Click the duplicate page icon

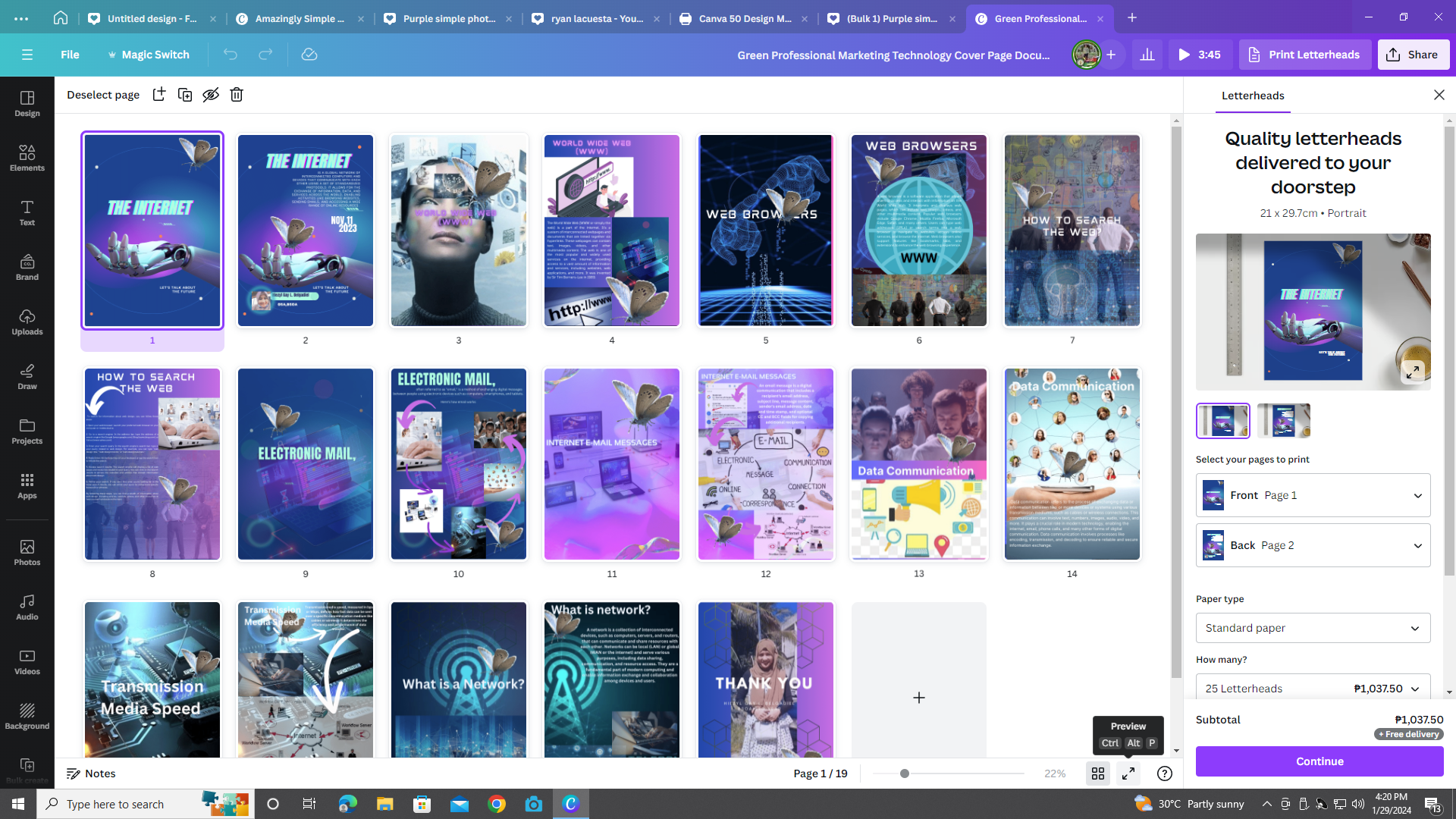(184, 95)
